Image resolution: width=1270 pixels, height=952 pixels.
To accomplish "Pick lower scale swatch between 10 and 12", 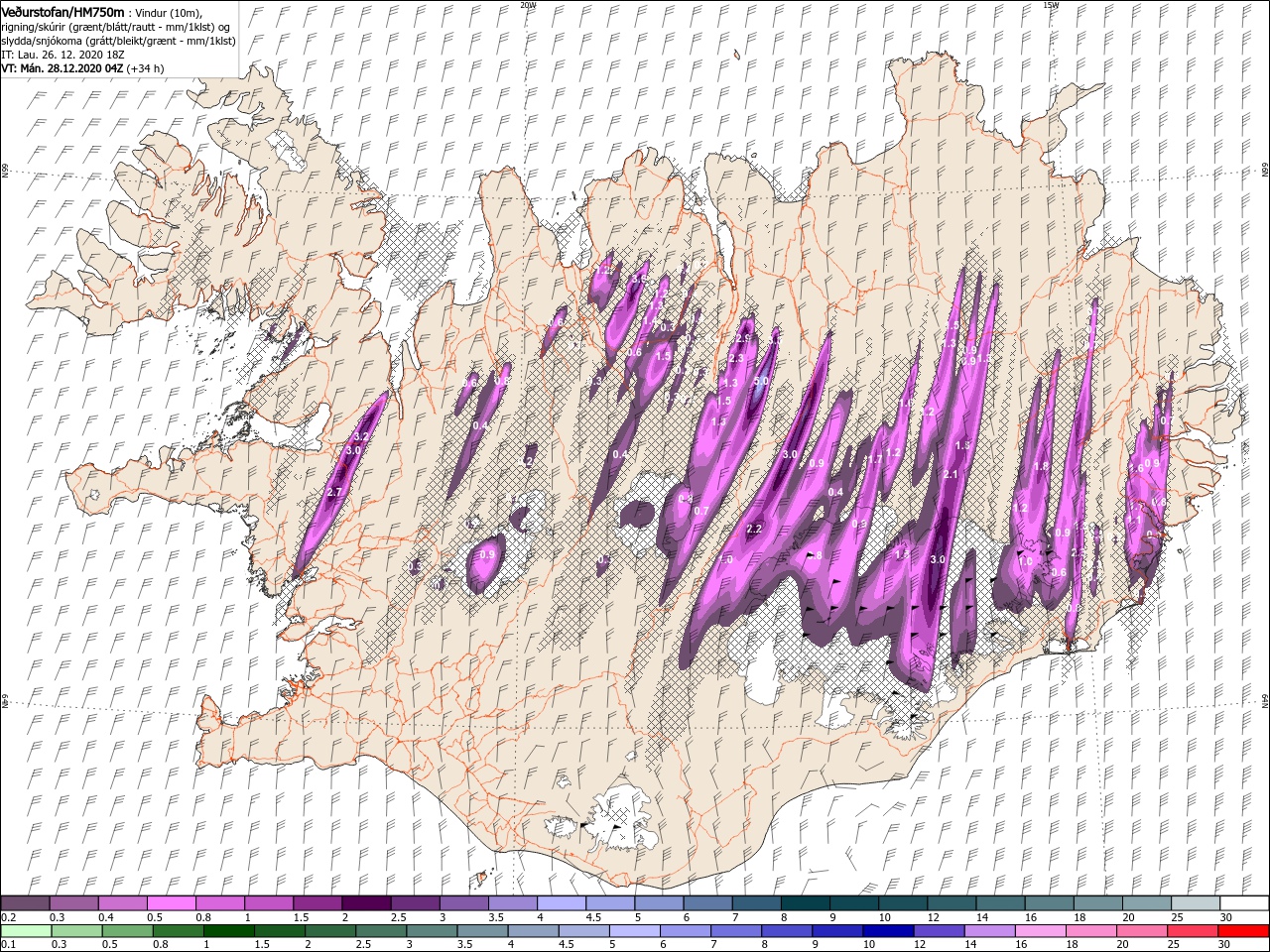I will click(x=888, y=931).
